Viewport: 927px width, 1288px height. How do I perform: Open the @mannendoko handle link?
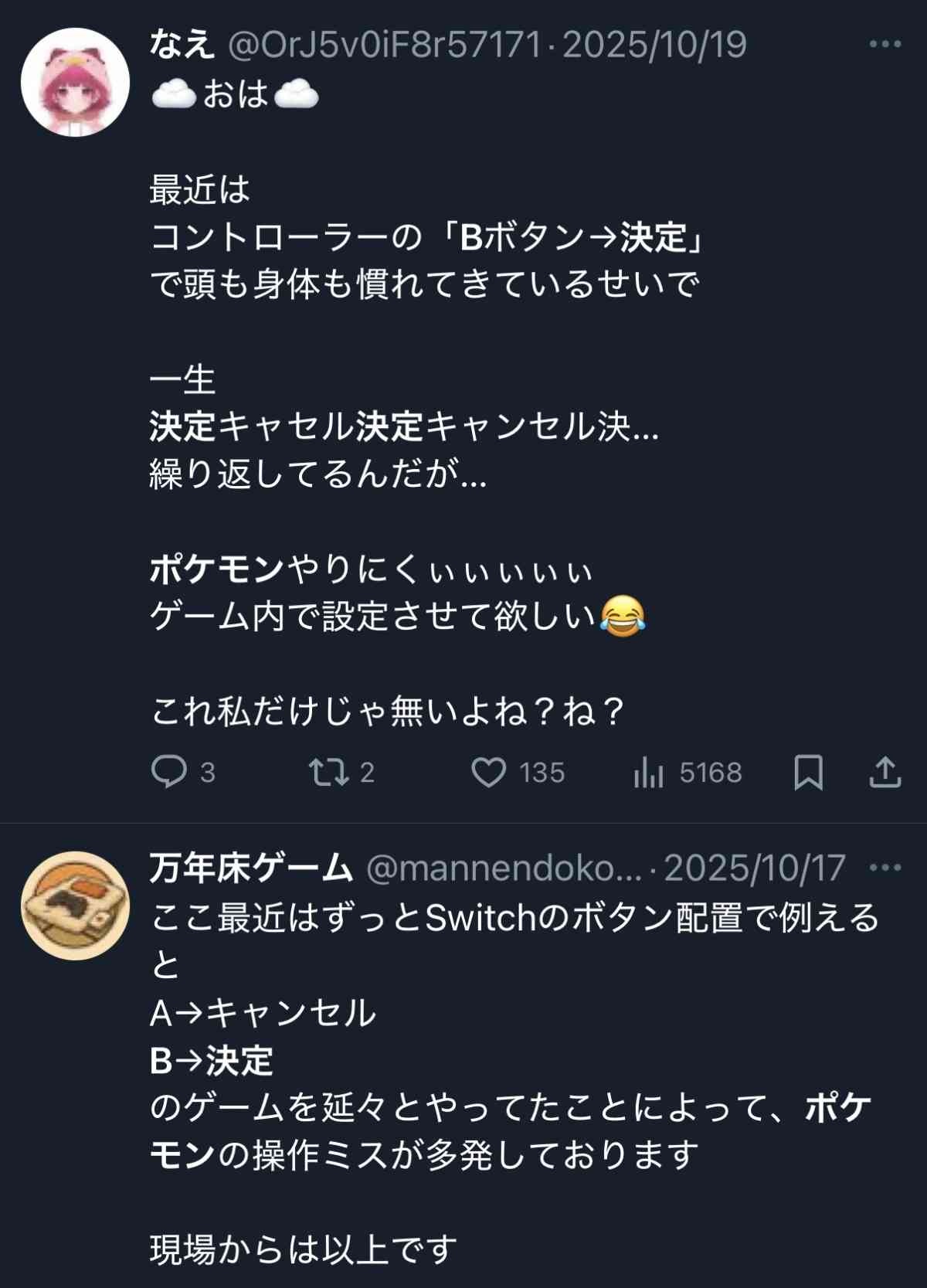504,868
